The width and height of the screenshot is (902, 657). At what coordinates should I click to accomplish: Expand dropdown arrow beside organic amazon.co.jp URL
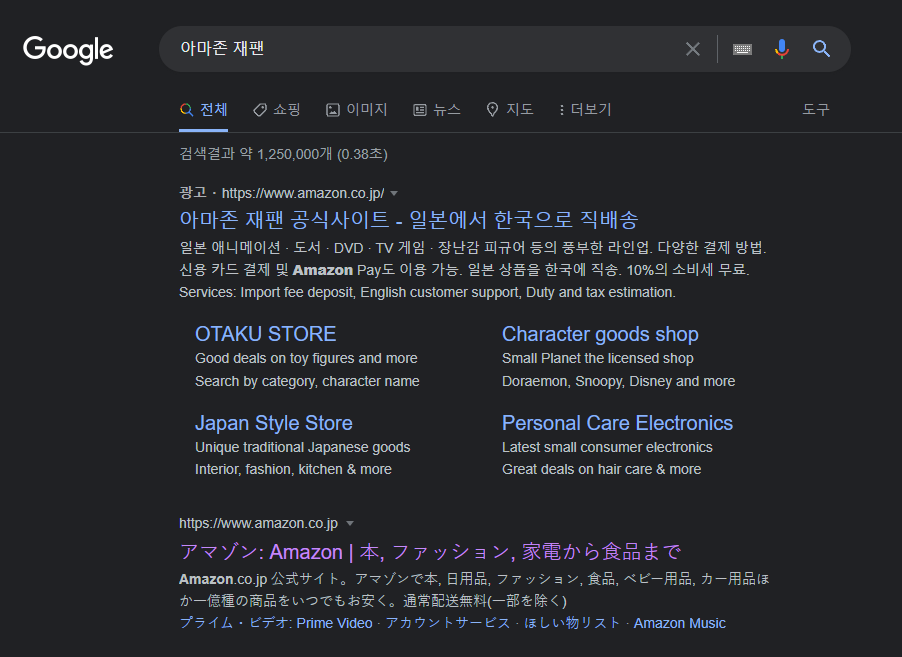click(350, 524)
